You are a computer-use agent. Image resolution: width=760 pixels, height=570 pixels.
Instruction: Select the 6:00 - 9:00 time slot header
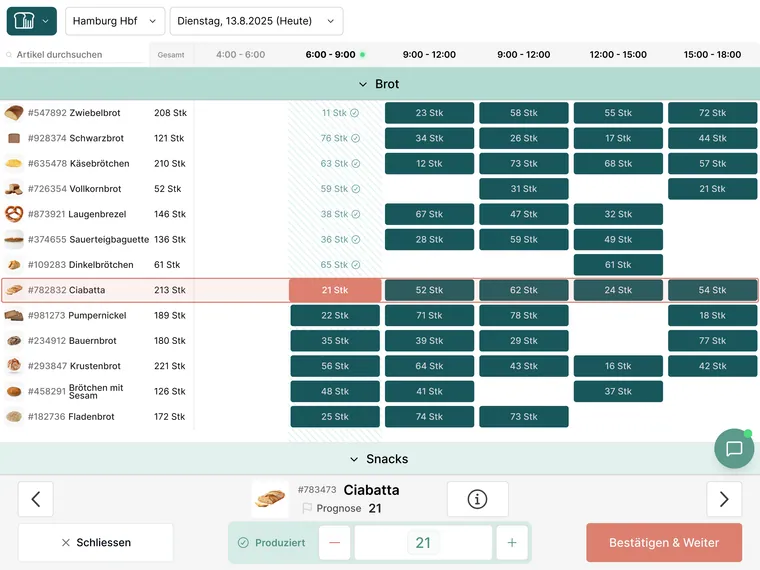(334, 55)
